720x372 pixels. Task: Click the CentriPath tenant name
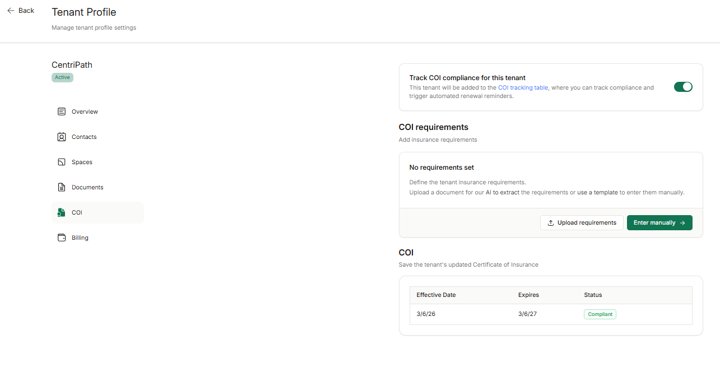72,65
